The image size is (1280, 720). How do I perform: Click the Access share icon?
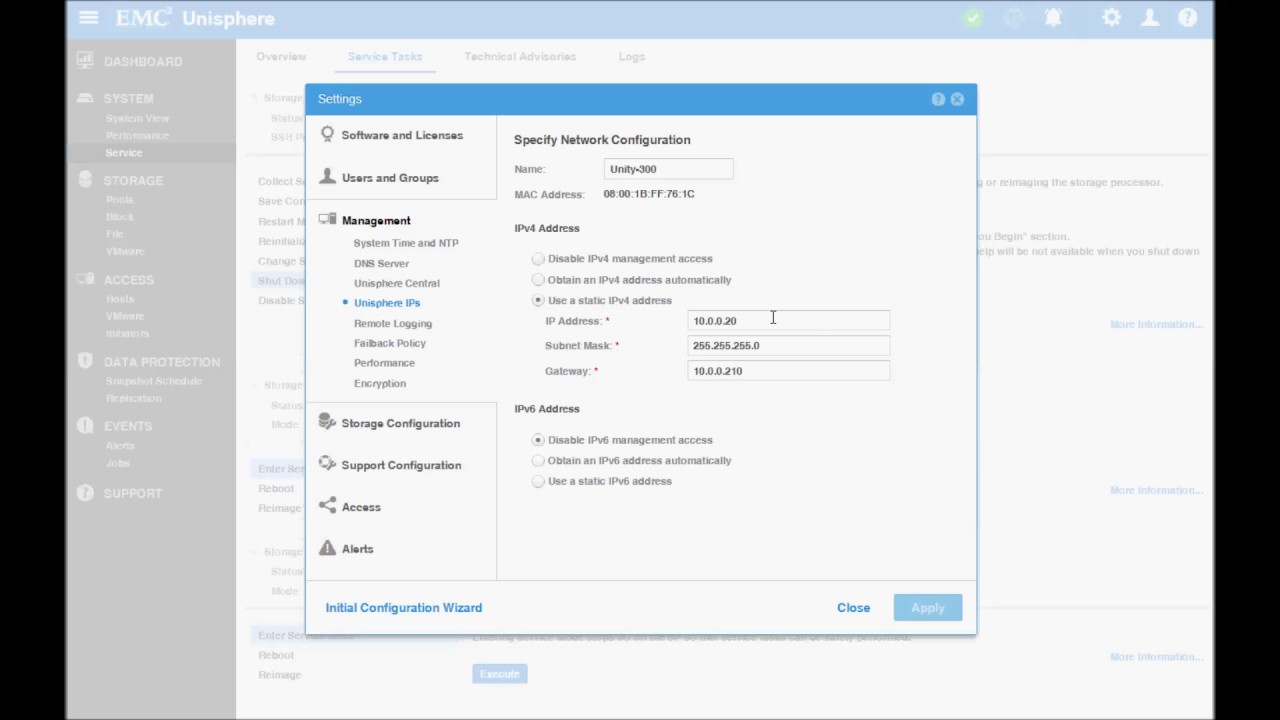pyautogui.click(x=327, y=507)
